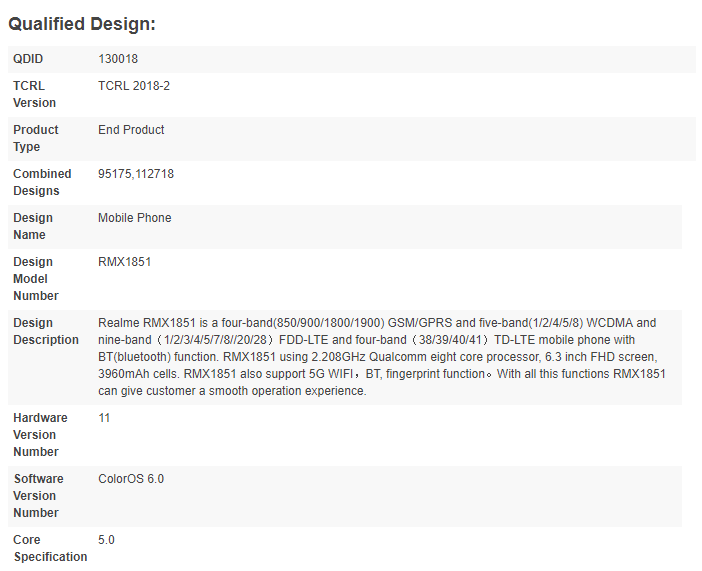Click the Core Specification value 5.0

[x=106, y=540]
